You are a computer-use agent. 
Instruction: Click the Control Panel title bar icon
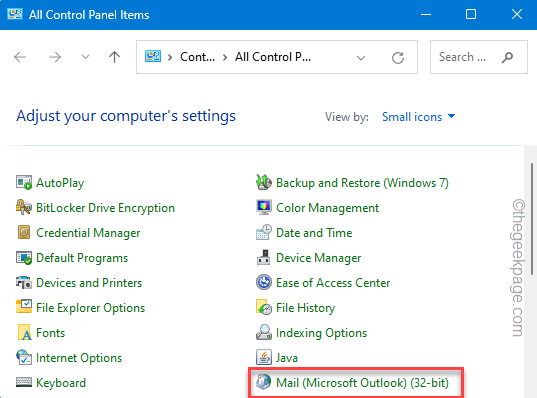[x=15, y=14]
